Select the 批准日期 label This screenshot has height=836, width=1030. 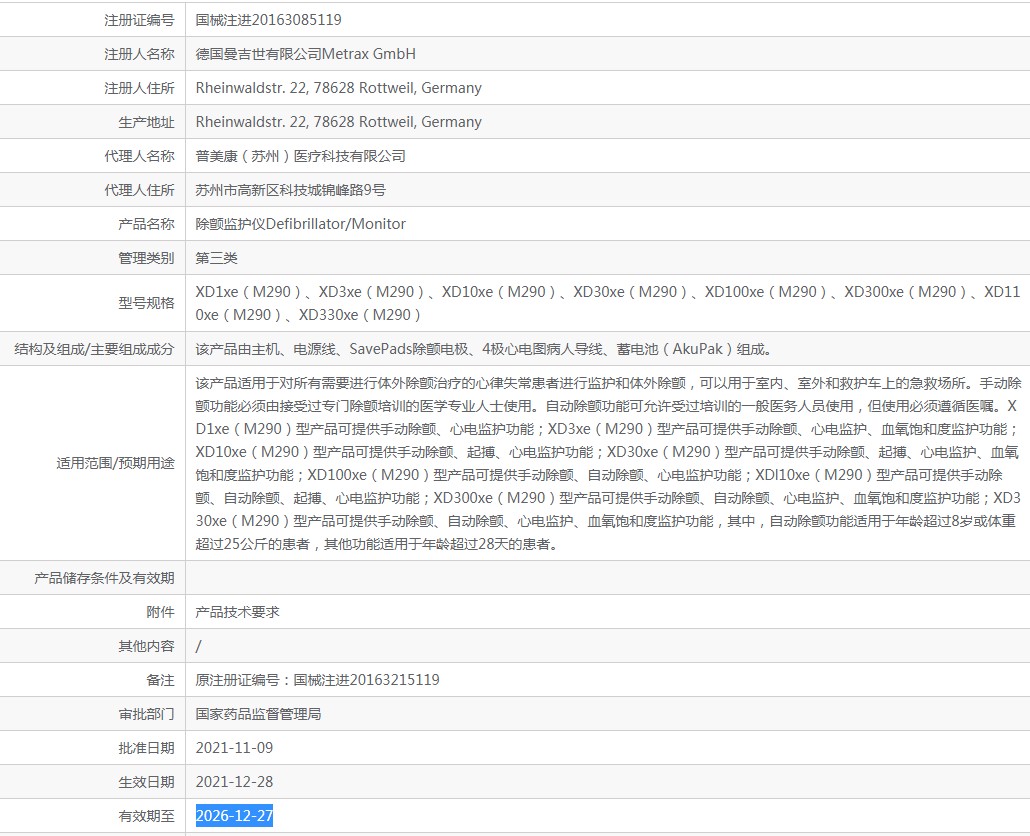[146, 748]
